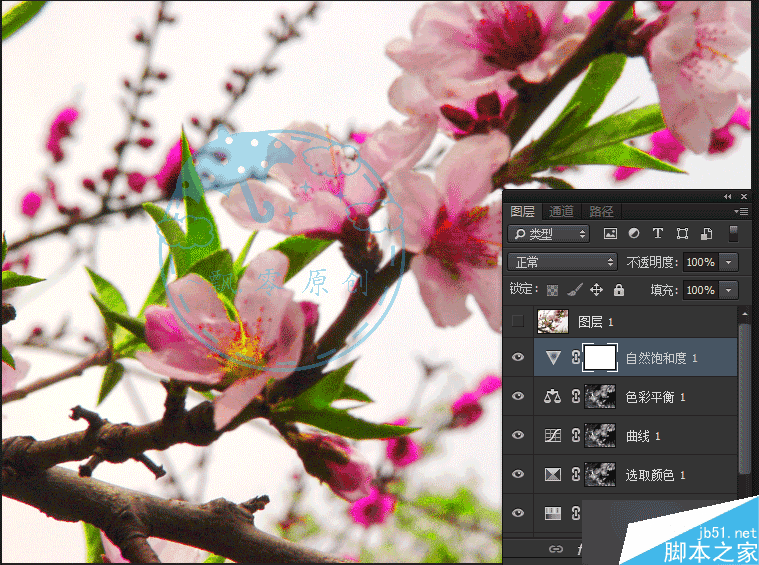Open the 不透明度 opacity slider arrow
Image resolution: width=759 pixels, height=565 pixels.
tap(729, 262)
